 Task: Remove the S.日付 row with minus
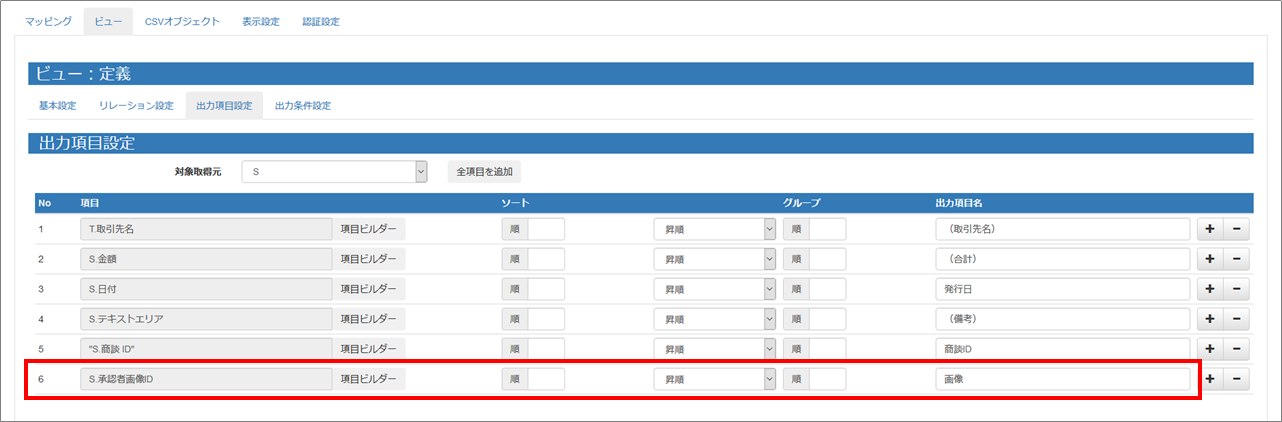click(1236, 289)
